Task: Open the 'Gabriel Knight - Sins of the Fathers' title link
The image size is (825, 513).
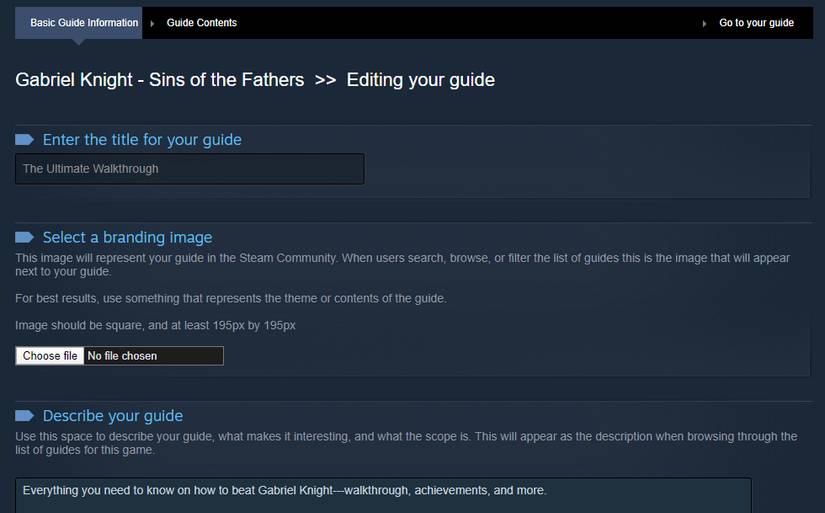Action: pos(159,80)
